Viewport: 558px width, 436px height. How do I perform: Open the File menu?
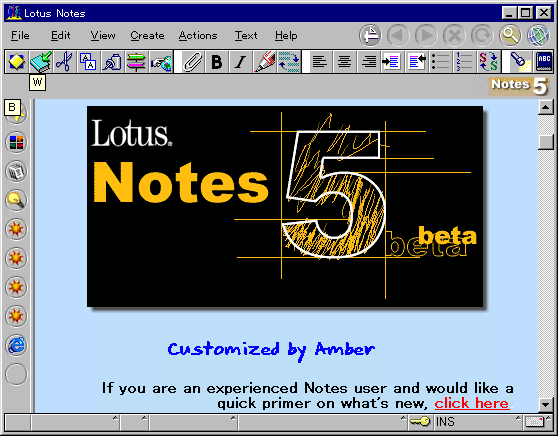[20, 36]
